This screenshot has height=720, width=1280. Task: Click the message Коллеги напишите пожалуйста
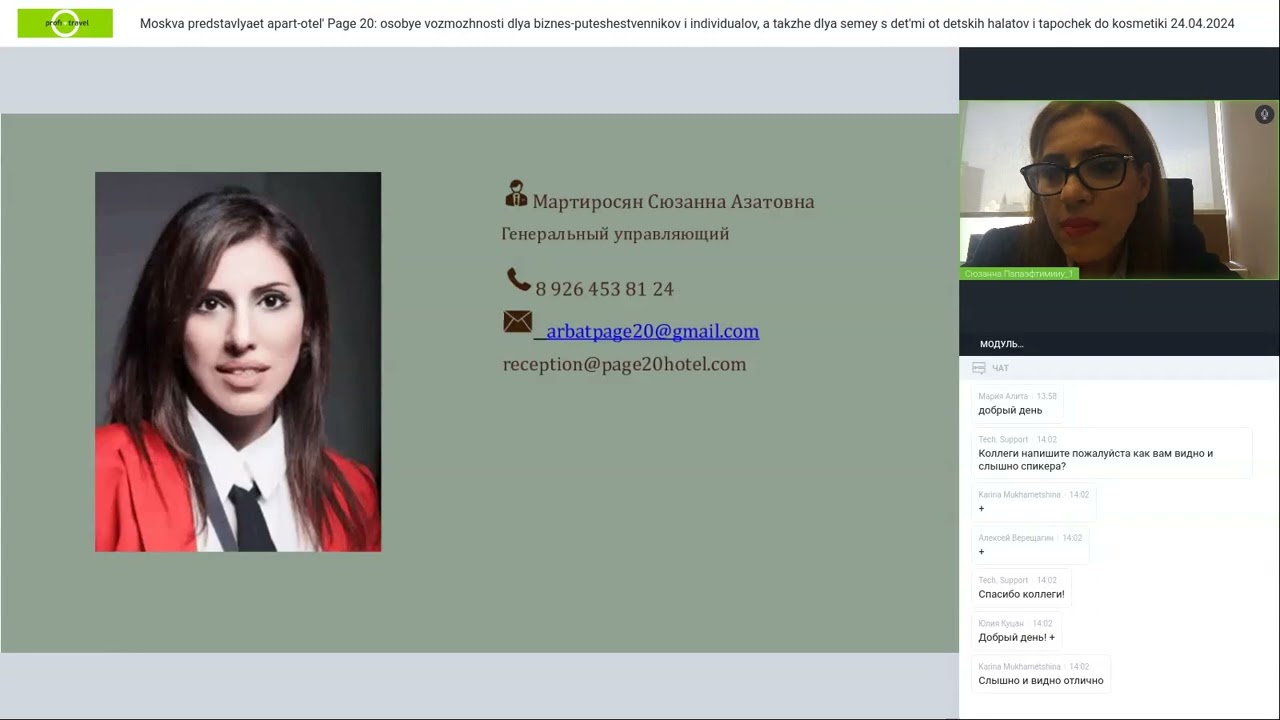point(1096,460)
